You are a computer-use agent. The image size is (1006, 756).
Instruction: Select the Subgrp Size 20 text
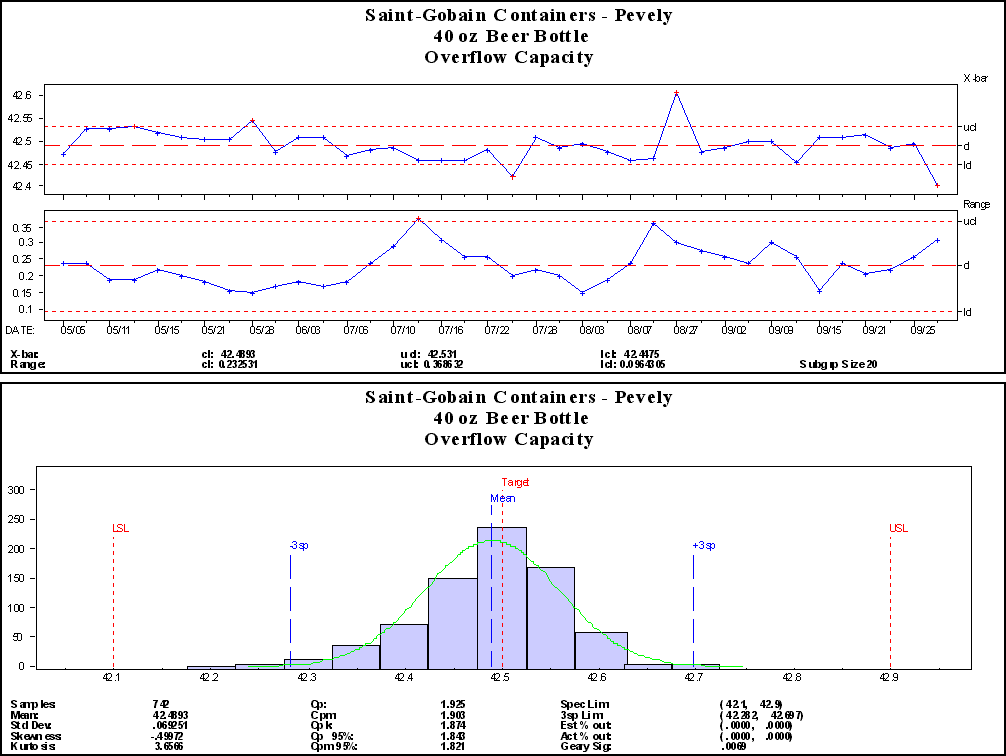click(x=838, y=365)
